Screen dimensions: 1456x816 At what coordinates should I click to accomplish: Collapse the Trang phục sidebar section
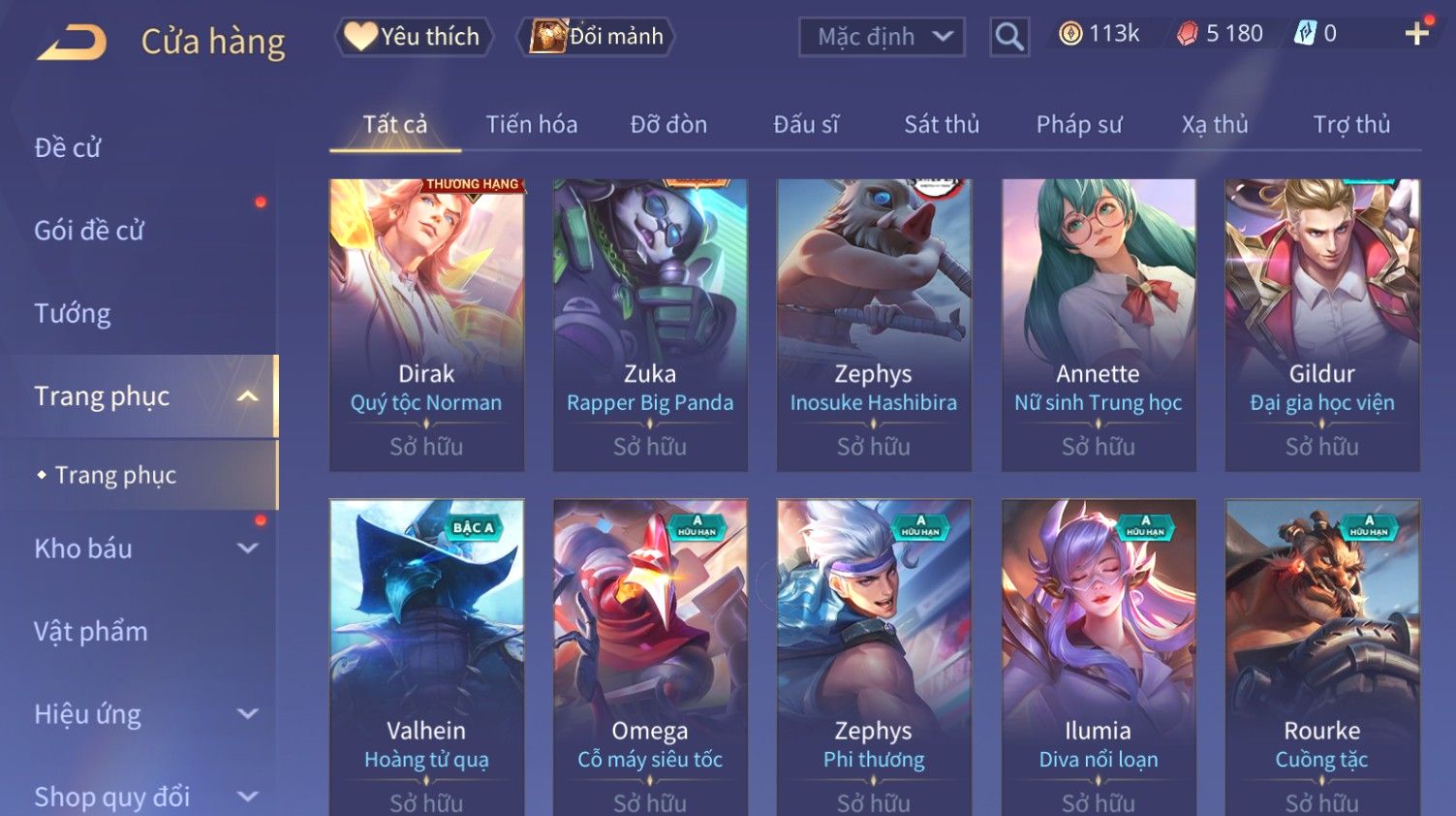248,396
